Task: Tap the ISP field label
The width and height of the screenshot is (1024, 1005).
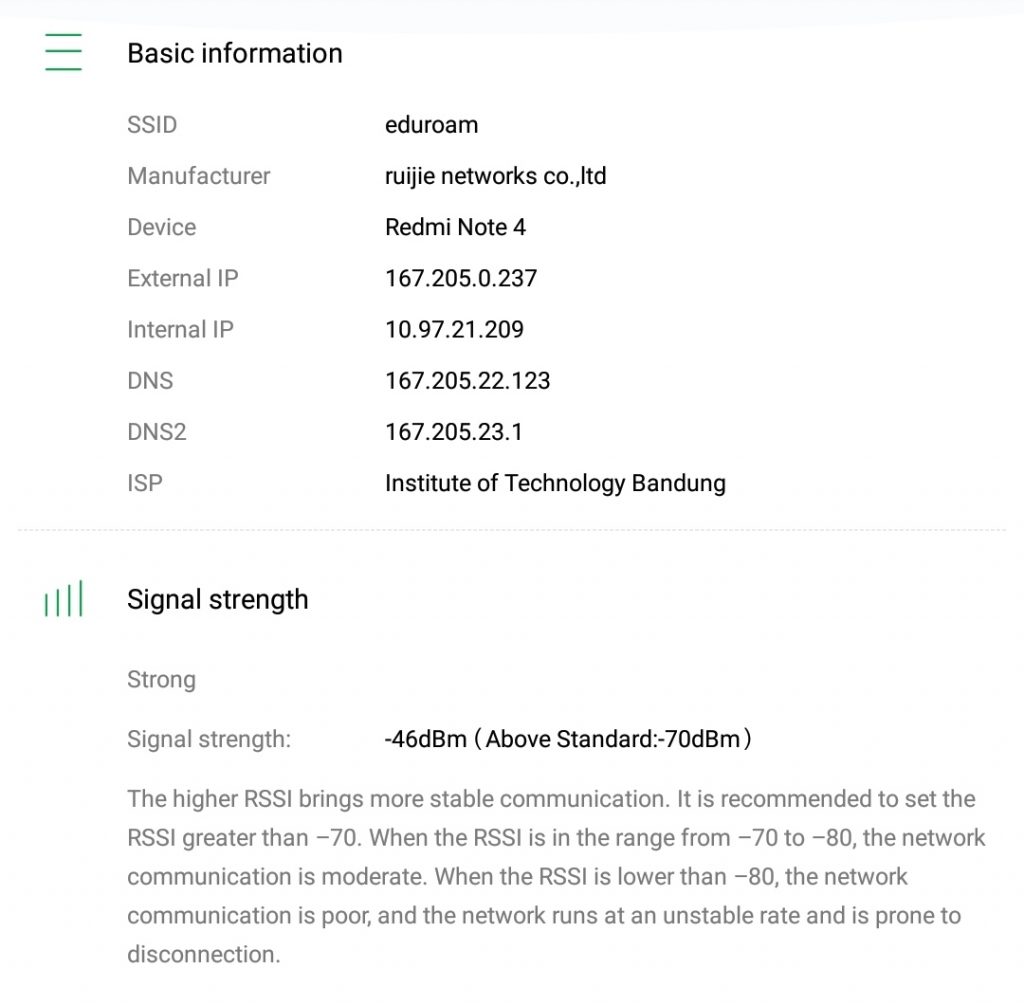Action: tap(145, 483)
